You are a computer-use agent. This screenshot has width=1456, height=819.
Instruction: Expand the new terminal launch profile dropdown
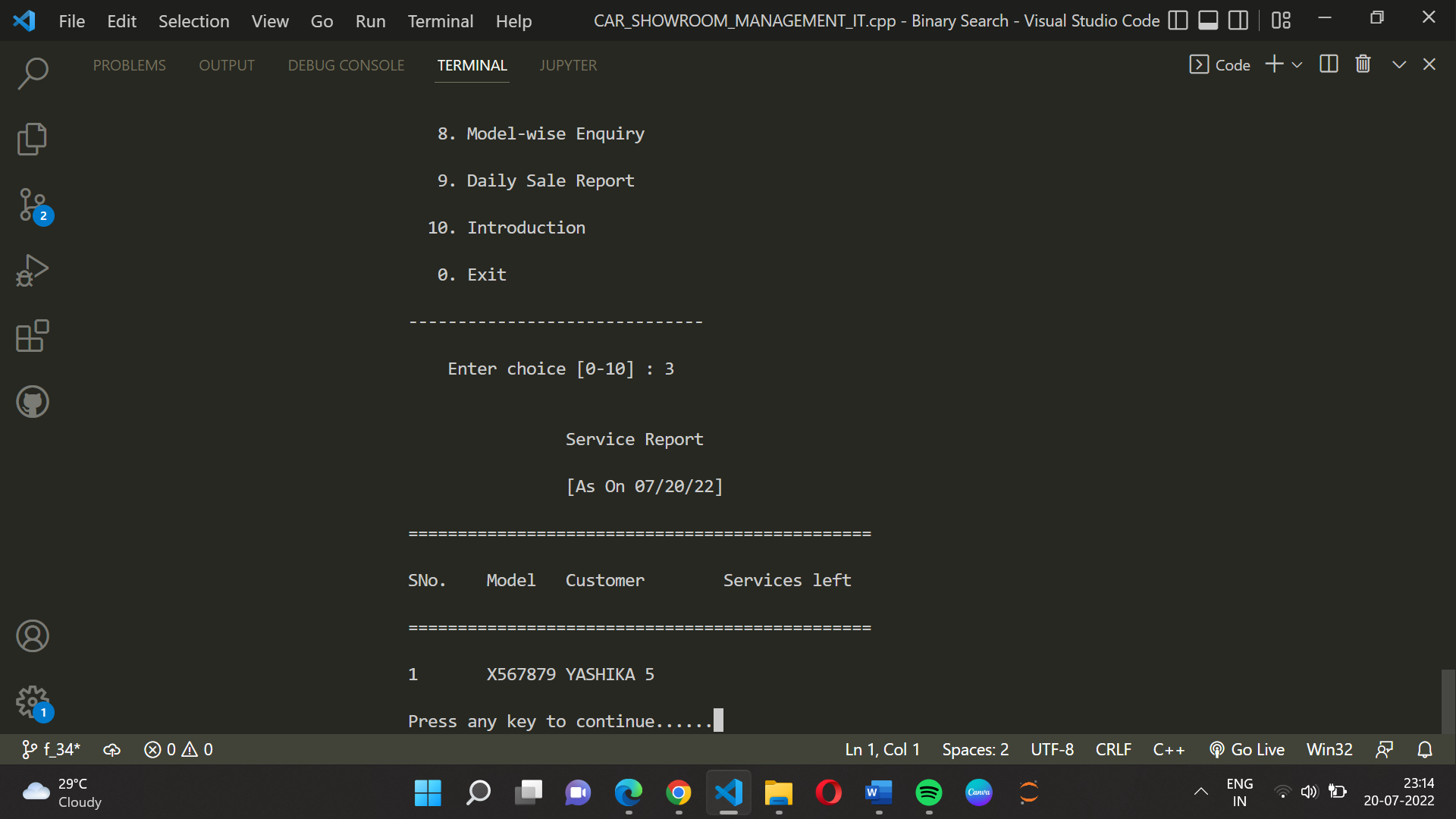point(1298,65)
